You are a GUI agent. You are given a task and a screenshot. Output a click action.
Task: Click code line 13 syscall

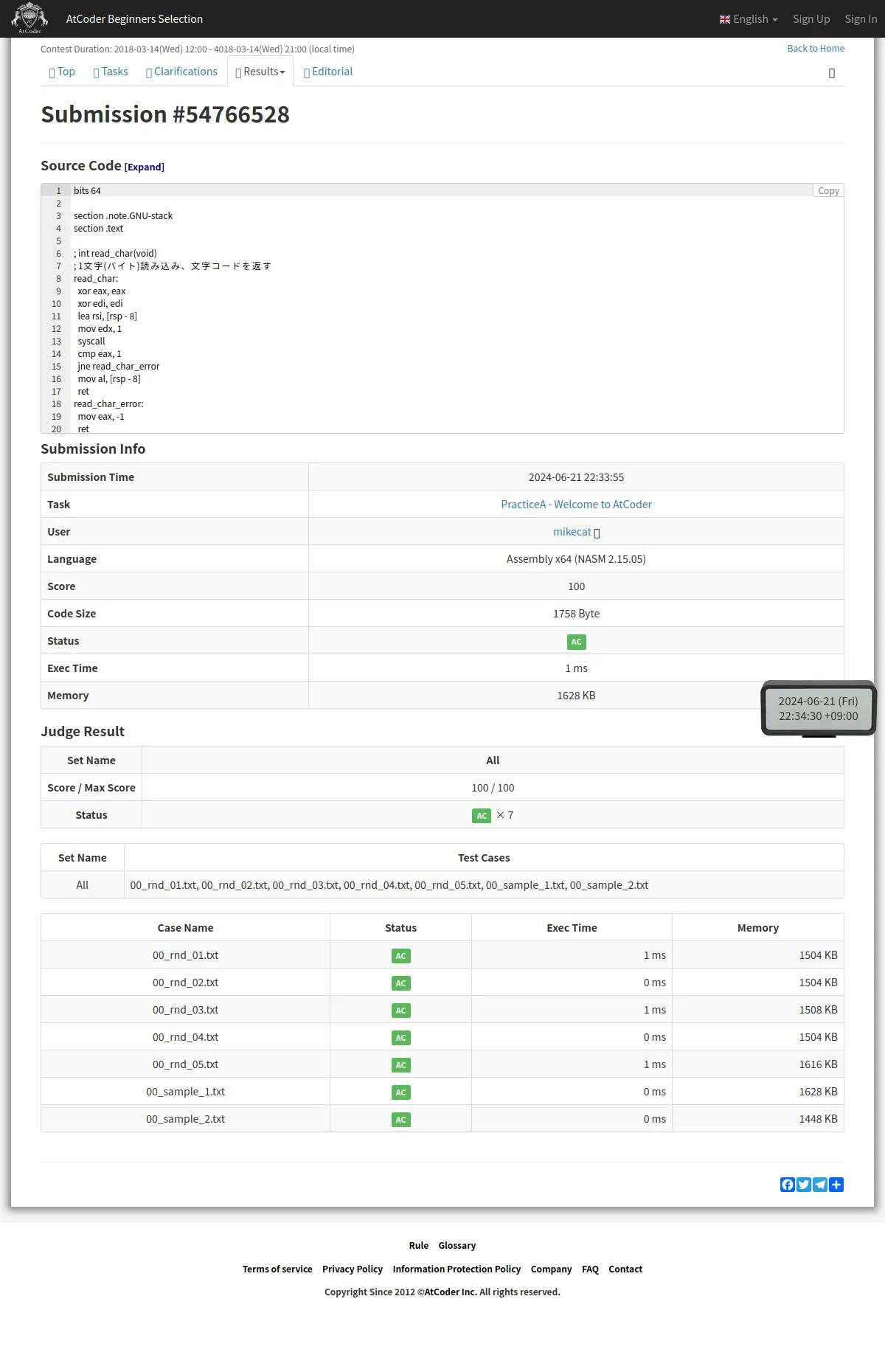91,342
